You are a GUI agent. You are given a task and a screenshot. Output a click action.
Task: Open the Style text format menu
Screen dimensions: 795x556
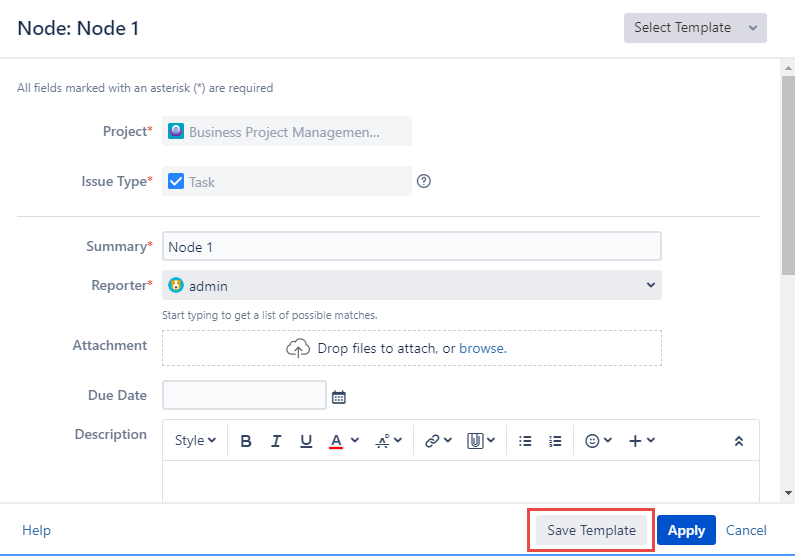(195, 441)
